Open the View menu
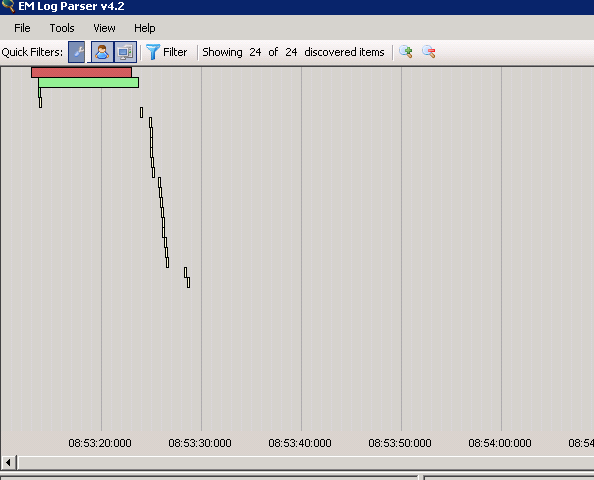This screenshot has height=480, width=594. (104, 28)
